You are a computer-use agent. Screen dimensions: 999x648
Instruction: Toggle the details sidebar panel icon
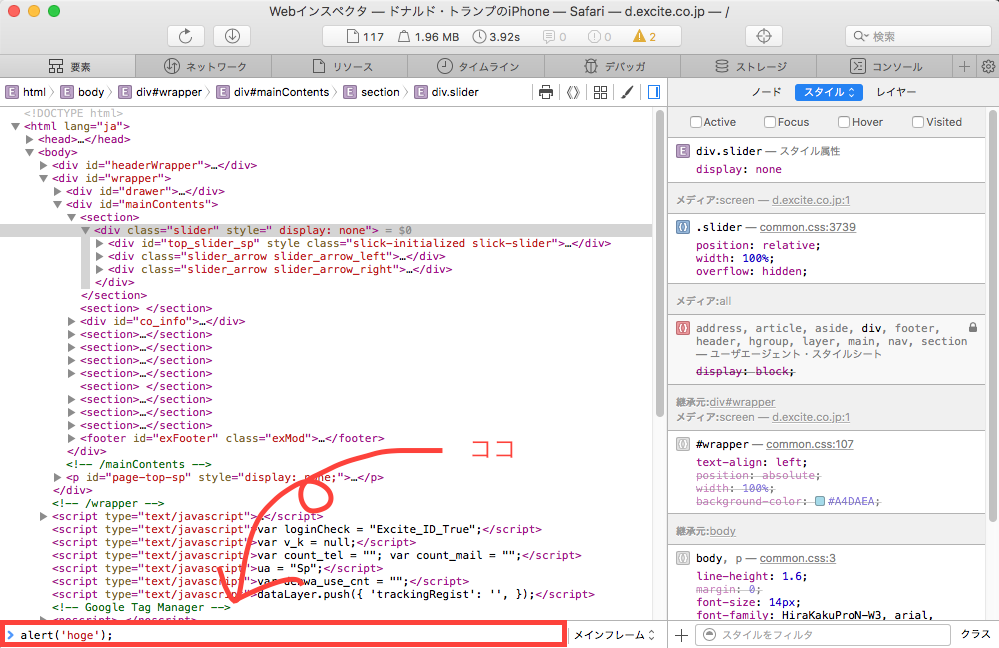click(x=654, y=92)
